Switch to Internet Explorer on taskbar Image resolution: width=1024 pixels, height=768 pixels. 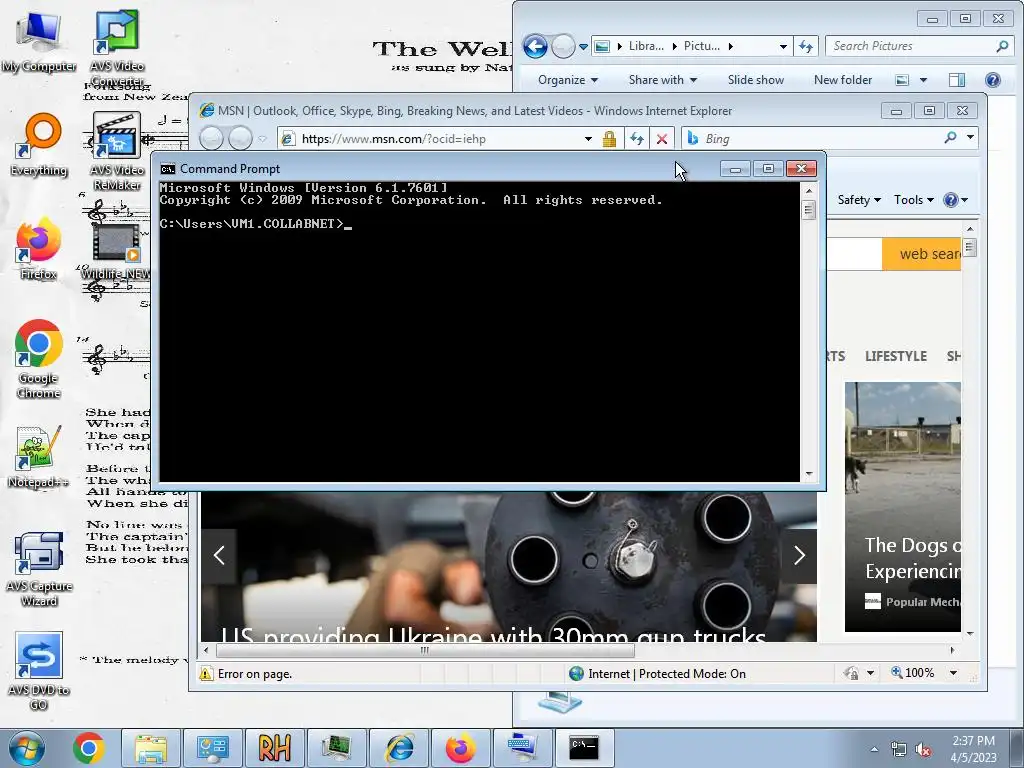coord(399,748)
